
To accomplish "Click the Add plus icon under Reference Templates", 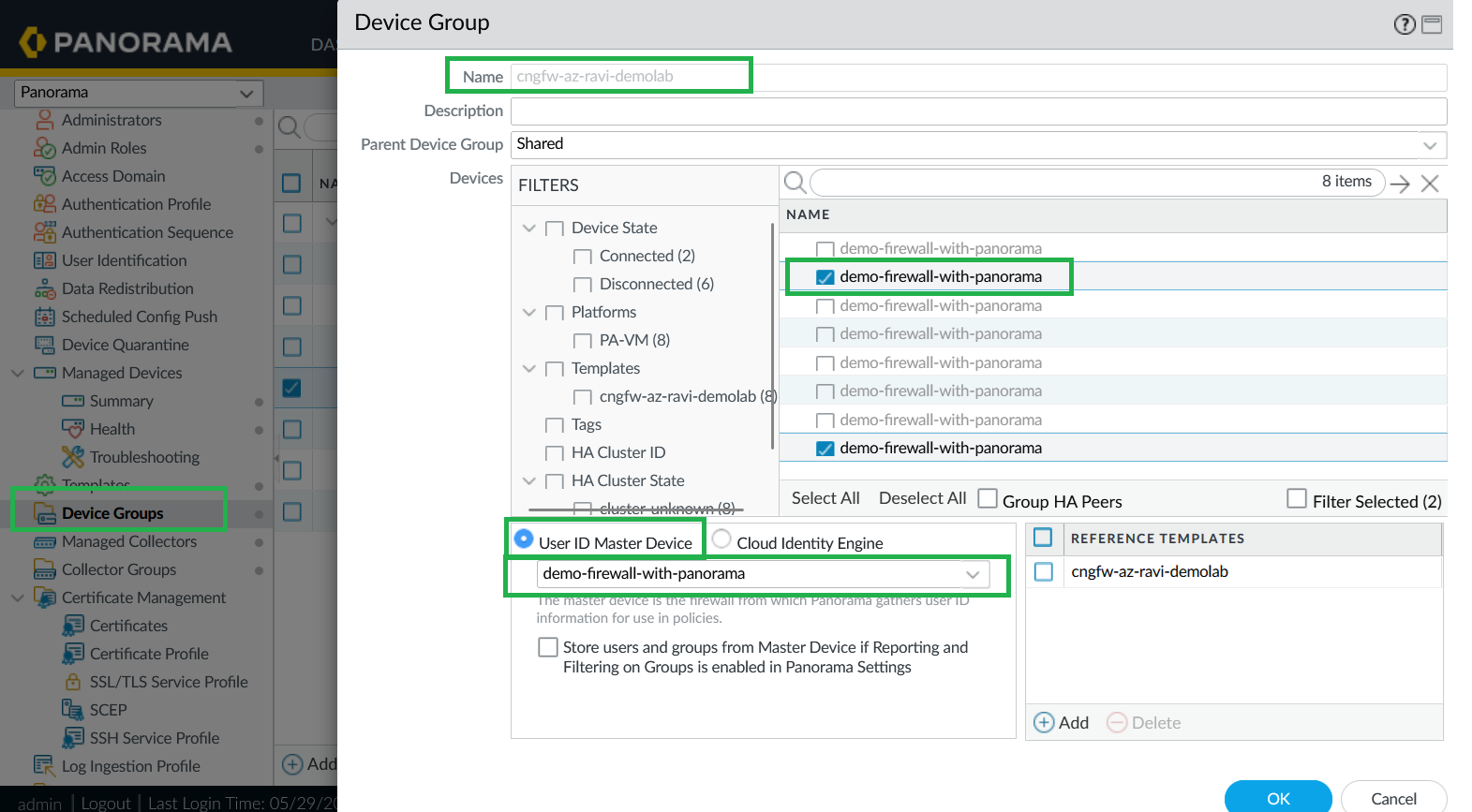I will (1044, 722).
